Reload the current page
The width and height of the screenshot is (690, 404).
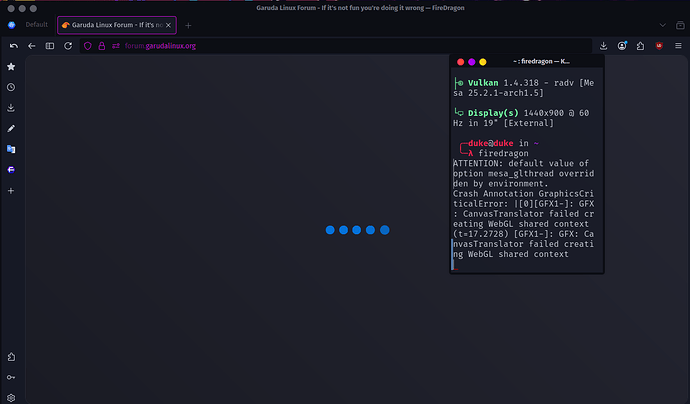point(67,45)
